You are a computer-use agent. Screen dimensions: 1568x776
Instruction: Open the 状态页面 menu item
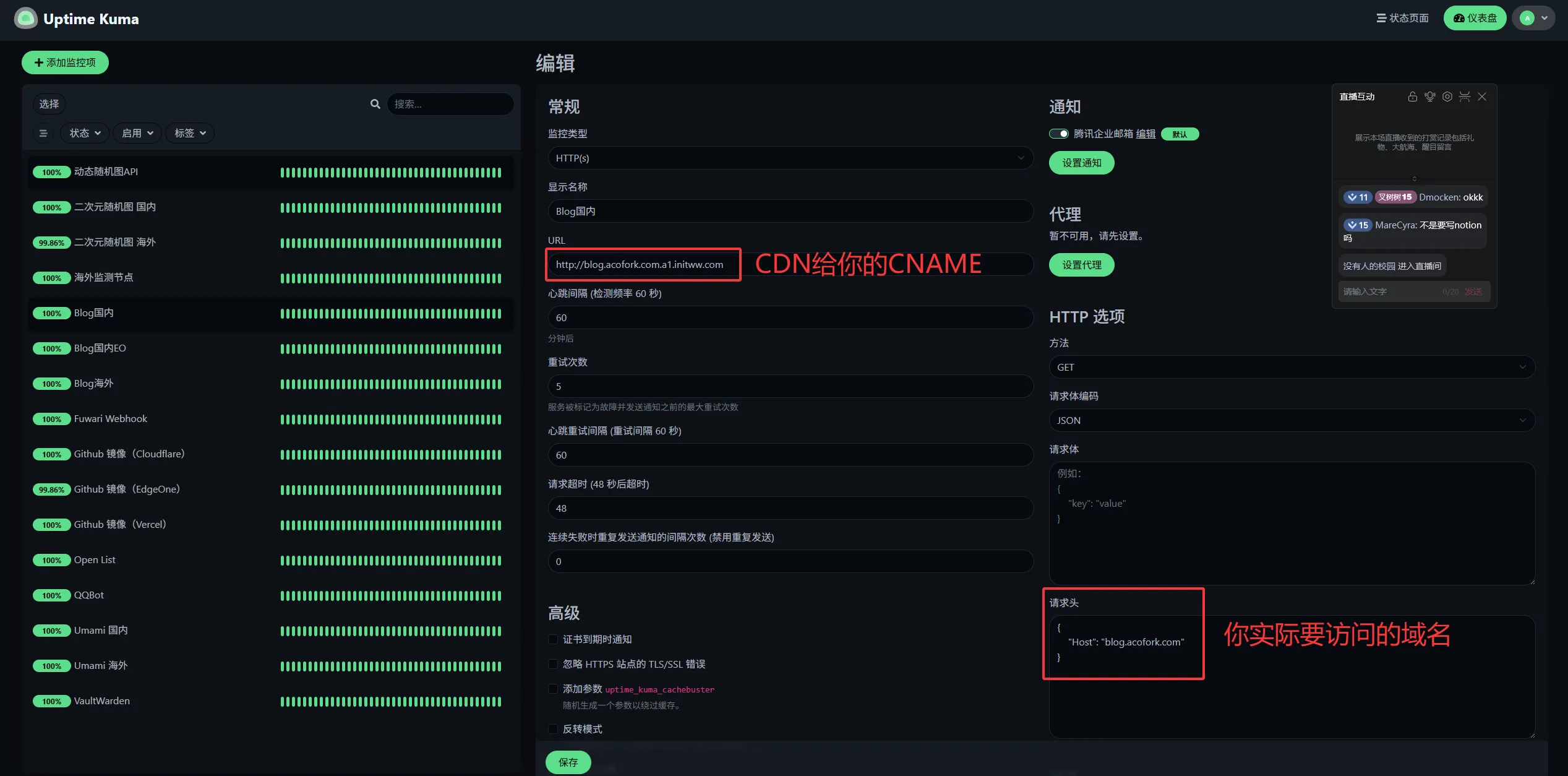(1402, 19)
